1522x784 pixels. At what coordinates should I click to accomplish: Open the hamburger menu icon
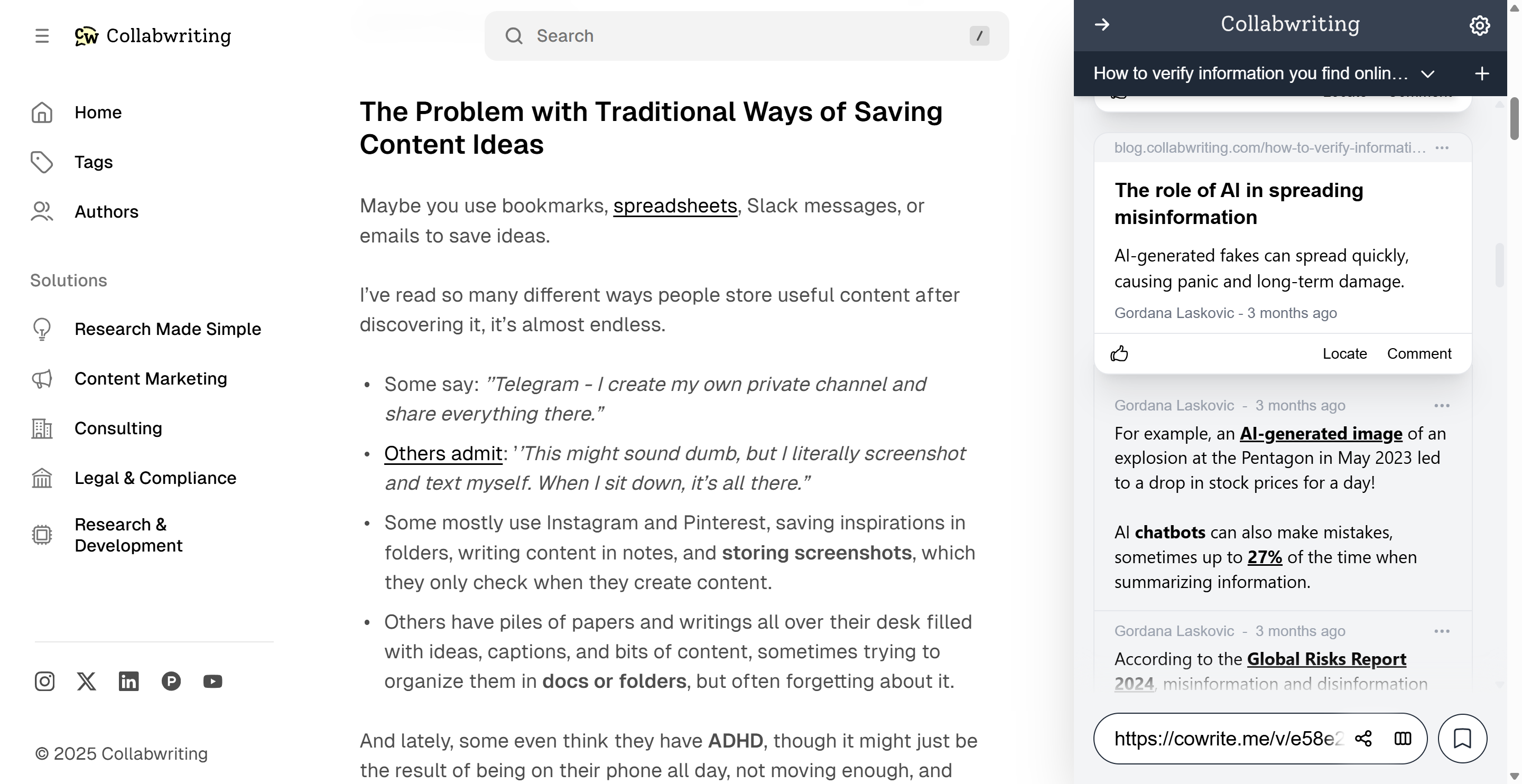[x=42, y=36]
